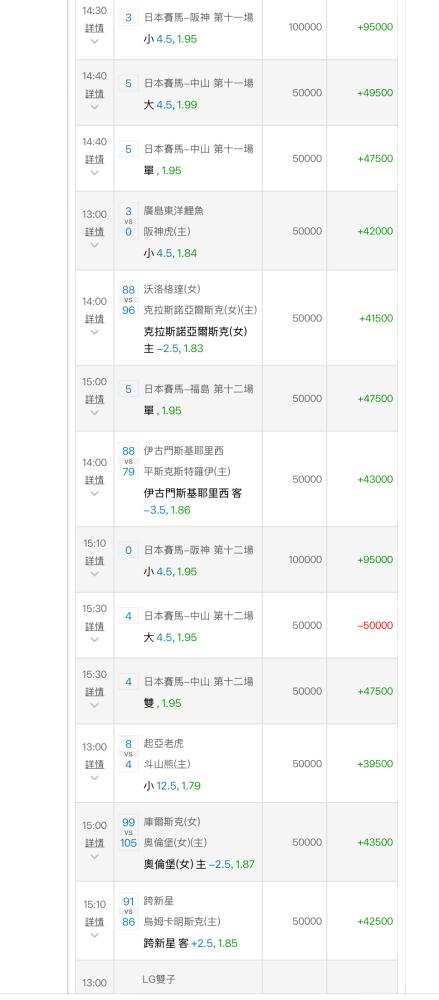
Task: Click bet line 主 -2.5, 1.83
Action: pos(174,349)
